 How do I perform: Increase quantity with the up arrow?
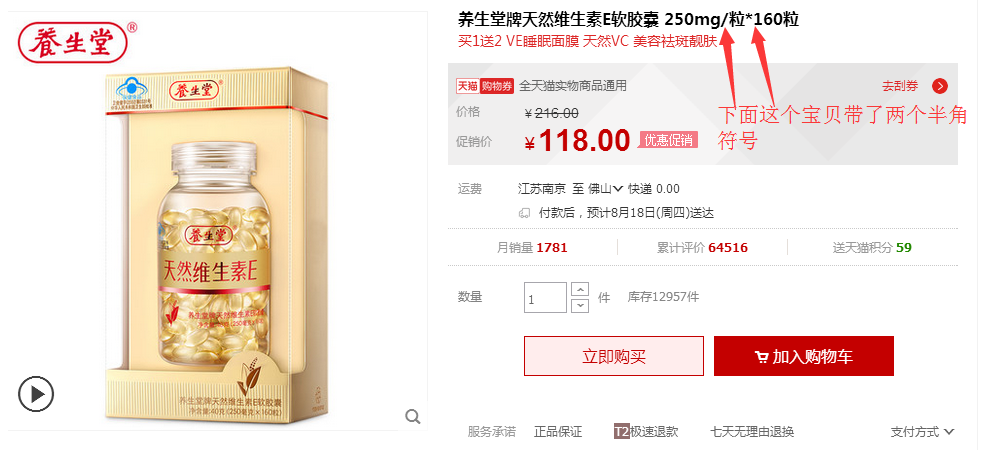(x=581, y=290)
